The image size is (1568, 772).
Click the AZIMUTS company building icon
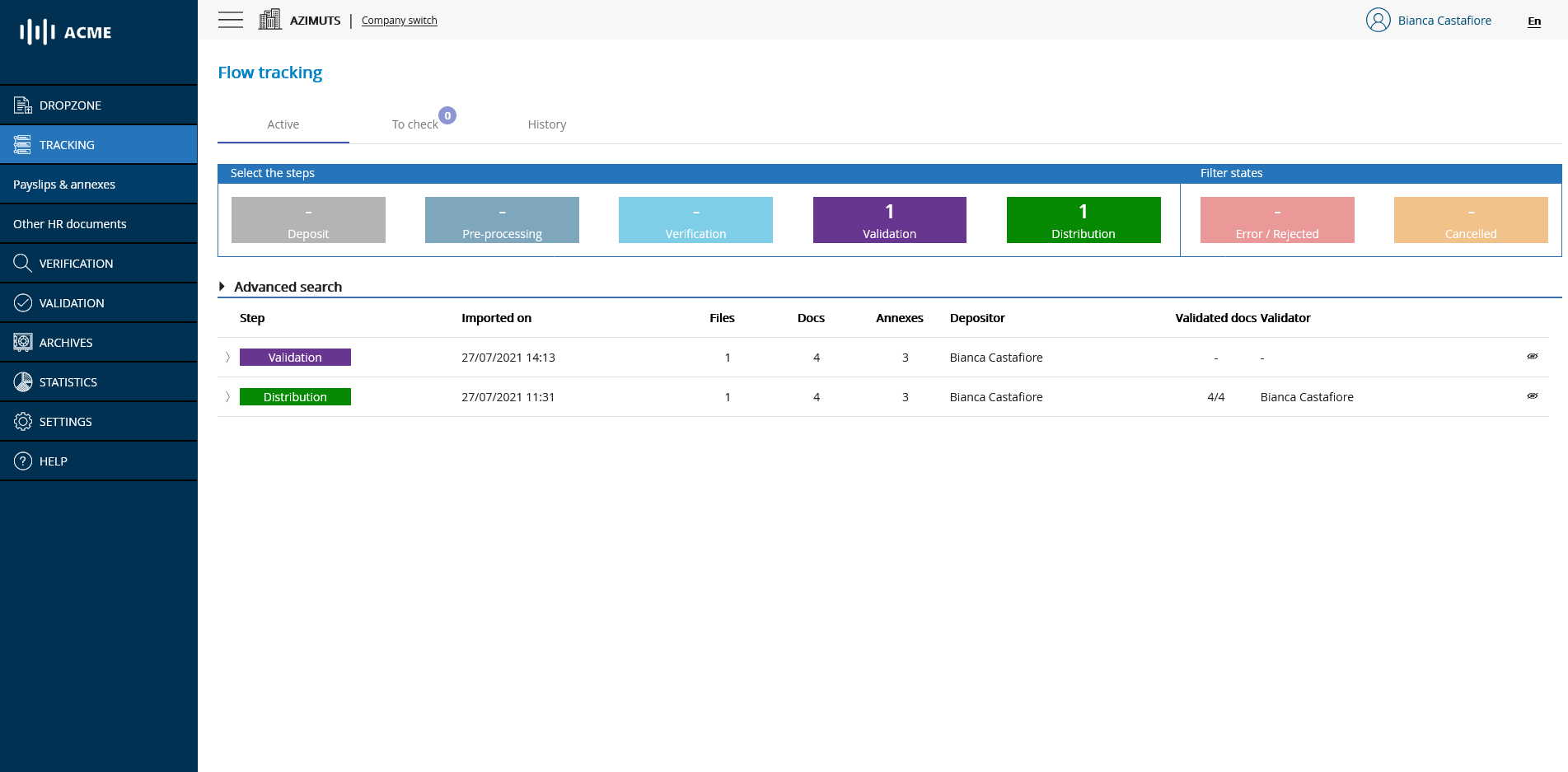[269, 18]
